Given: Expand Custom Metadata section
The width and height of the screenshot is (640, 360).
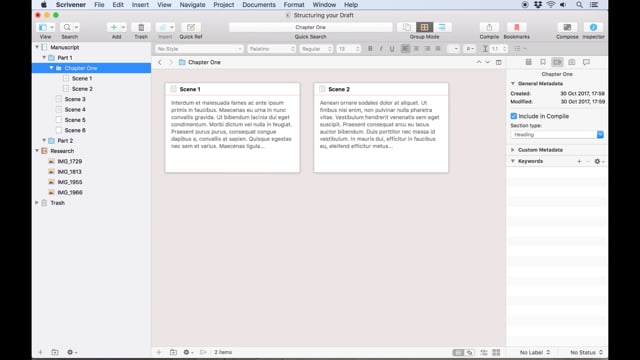Looking at the screenshot, I should (513, 150).
